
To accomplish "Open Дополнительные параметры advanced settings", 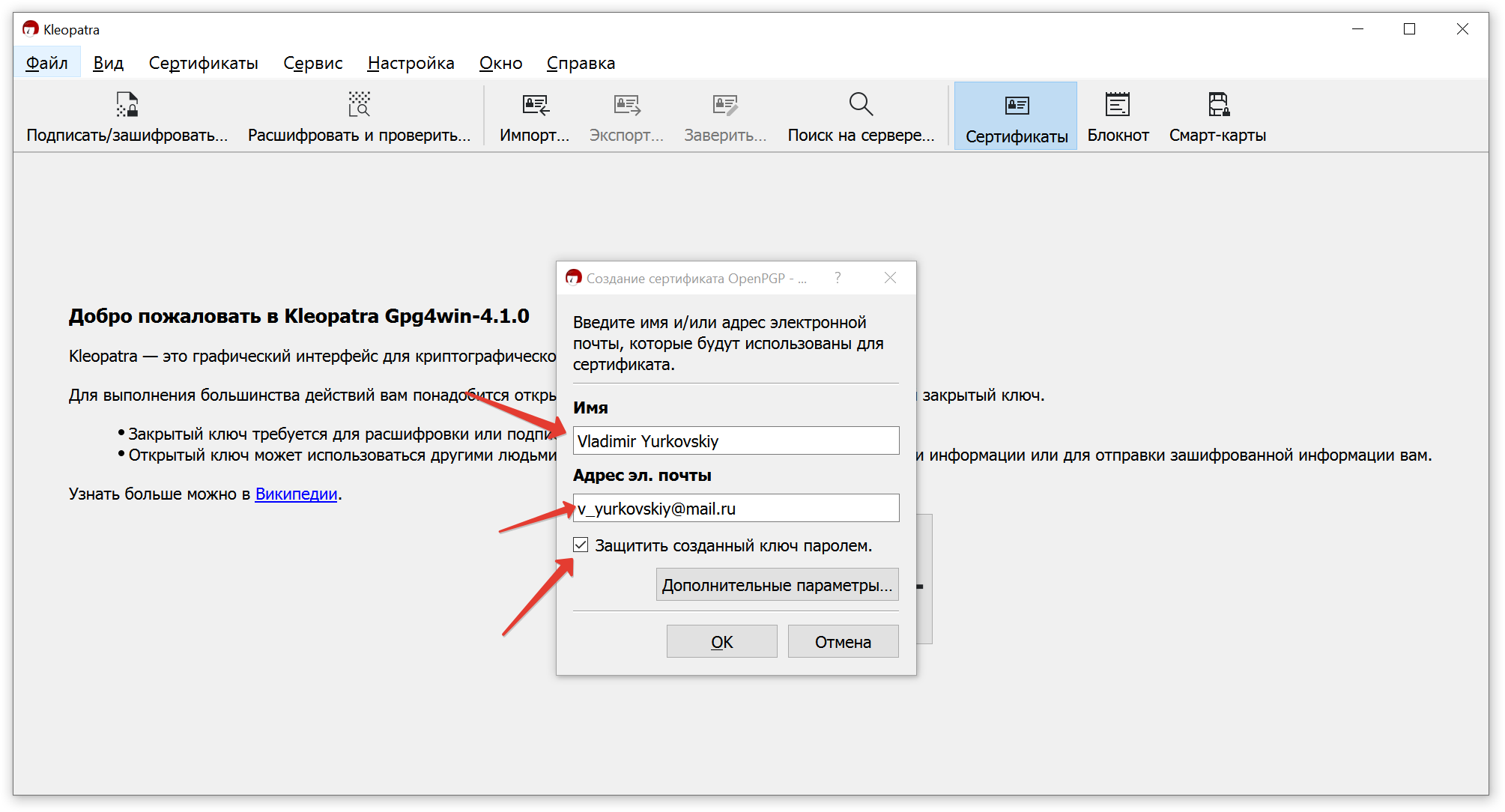I will pyautogui.click(x=777, y=585).
